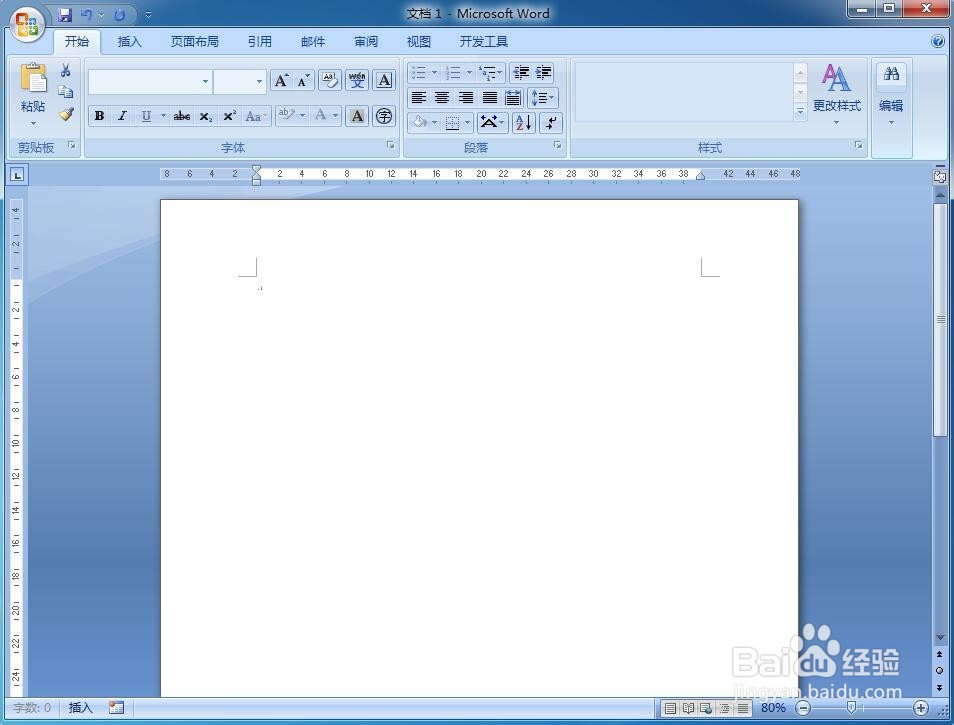Justify paragraph text
This screenshot has height=725, width=954.
tap(490, 97)
